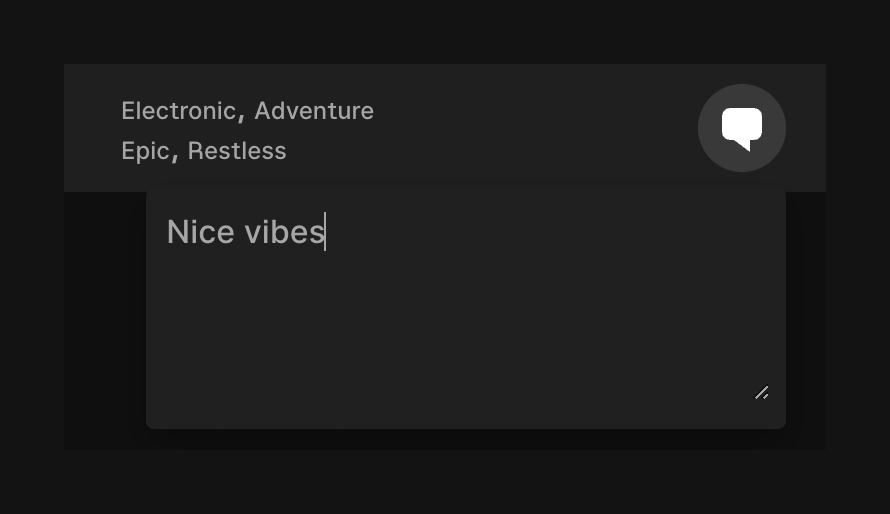The width and height of the screenshot is (890, 514).
Task: Click the resize grip of the comment box
Action: (x=761, y=393)
